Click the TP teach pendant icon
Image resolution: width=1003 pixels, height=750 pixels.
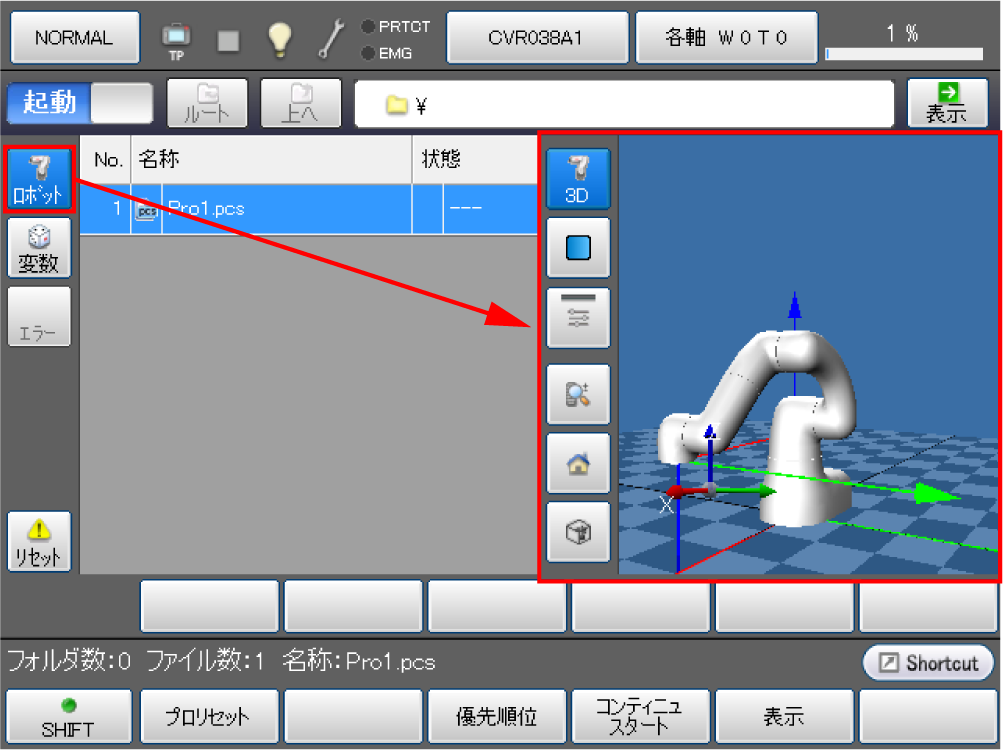pyautogui.click(x=176, y=38)
